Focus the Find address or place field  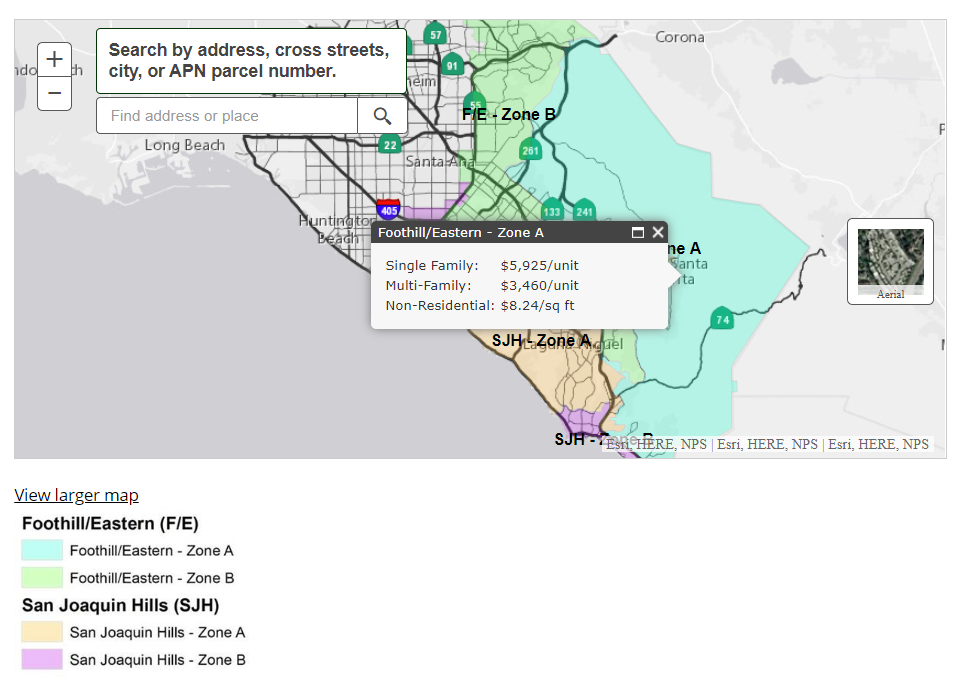227,116
